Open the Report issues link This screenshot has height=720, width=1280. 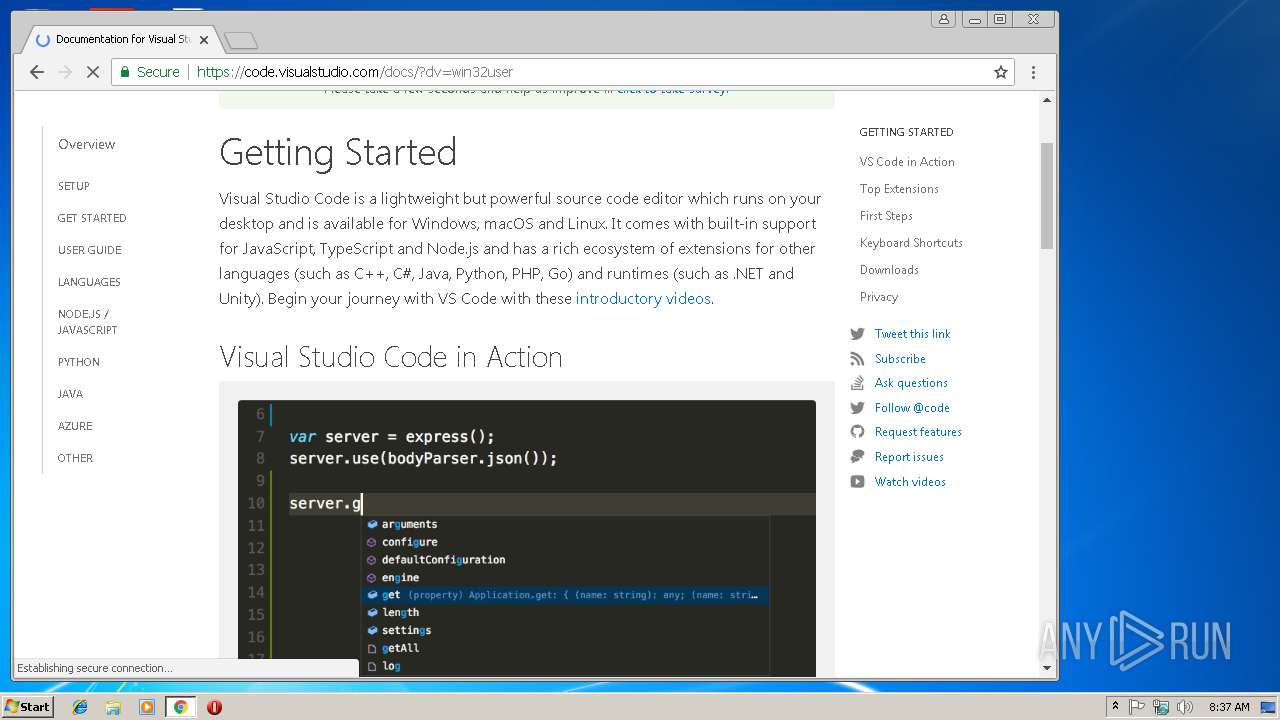pos(909,457)
